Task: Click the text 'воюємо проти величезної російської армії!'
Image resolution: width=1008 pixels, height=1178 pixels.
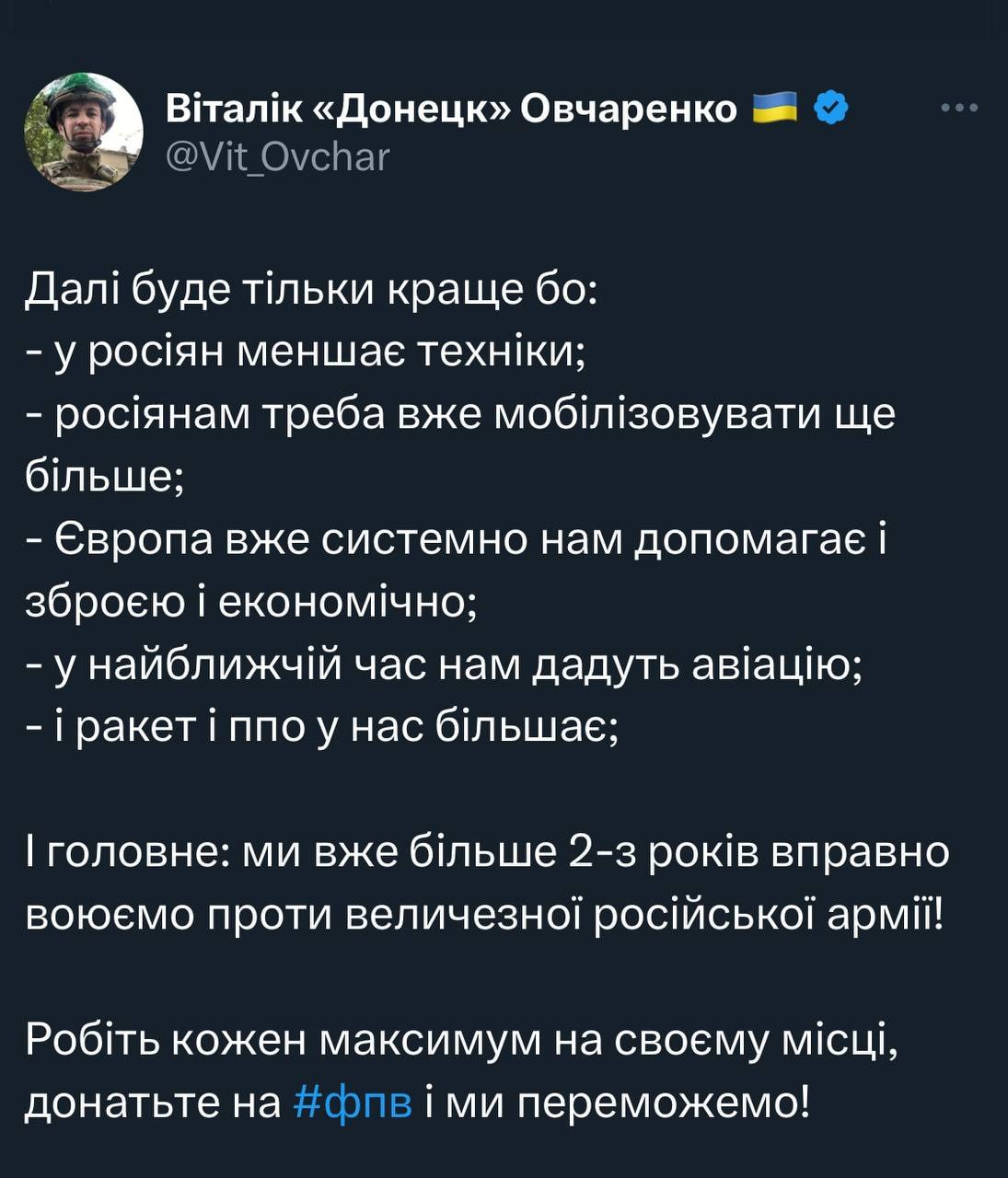Action: point(484,915)
